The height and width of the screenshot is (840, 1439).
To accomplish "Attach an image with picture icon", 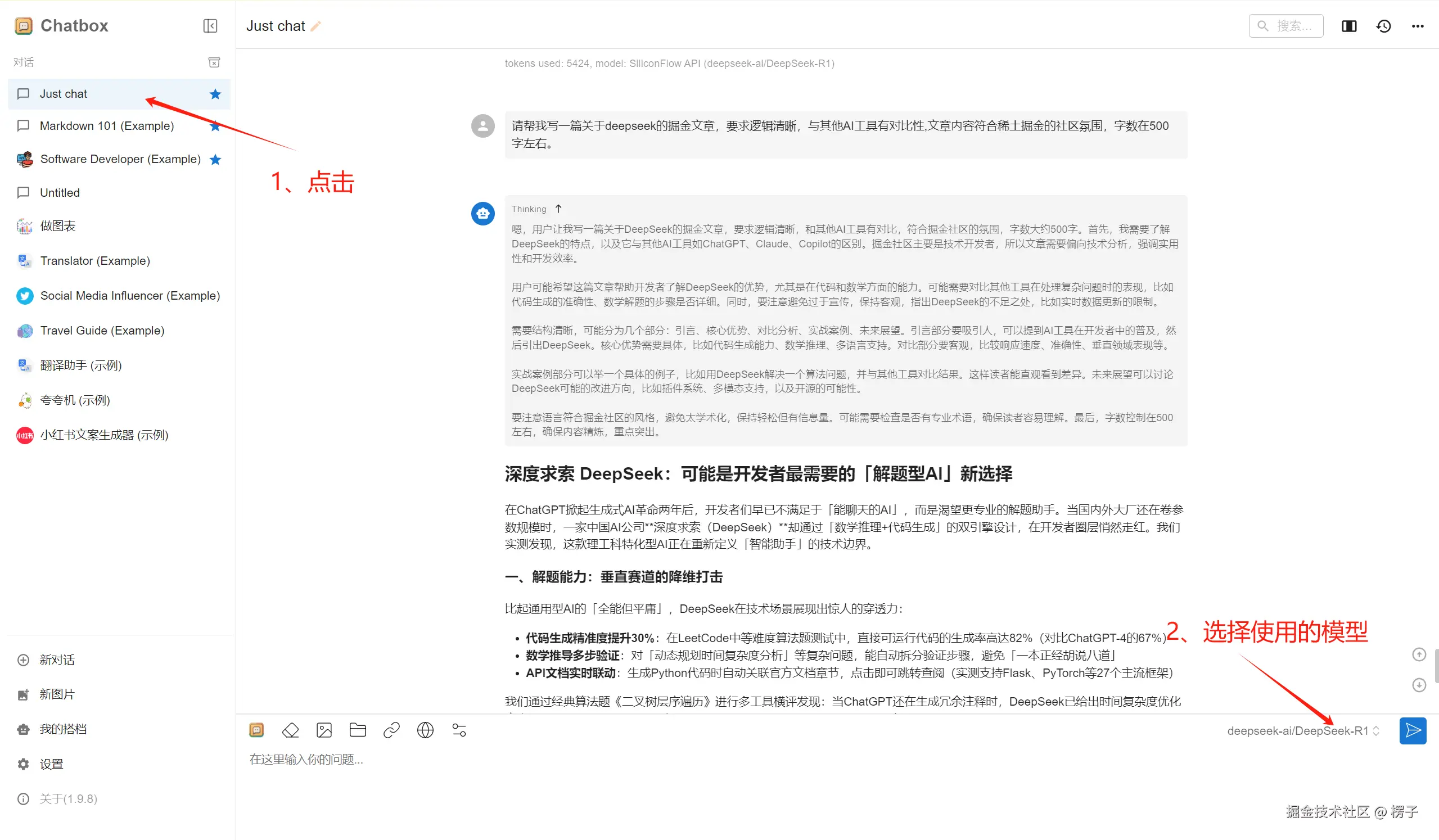I will (x=324, y=730).
